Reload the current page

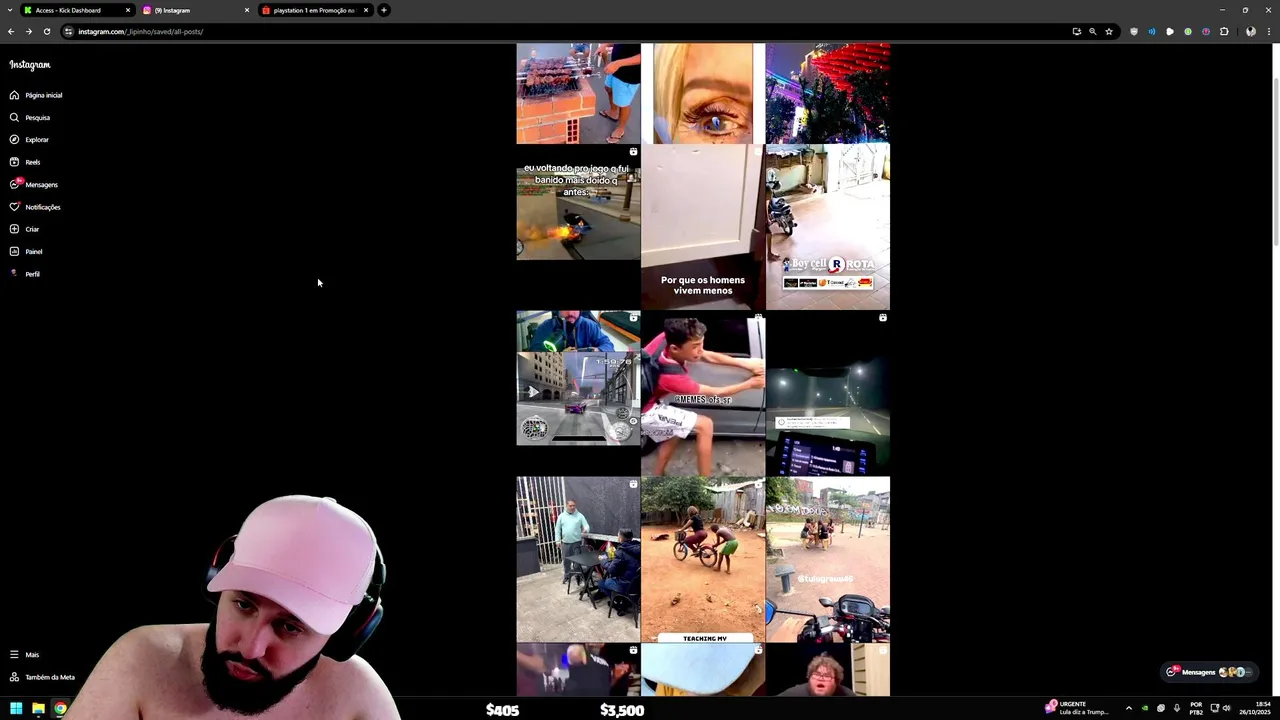pos(46,31)
